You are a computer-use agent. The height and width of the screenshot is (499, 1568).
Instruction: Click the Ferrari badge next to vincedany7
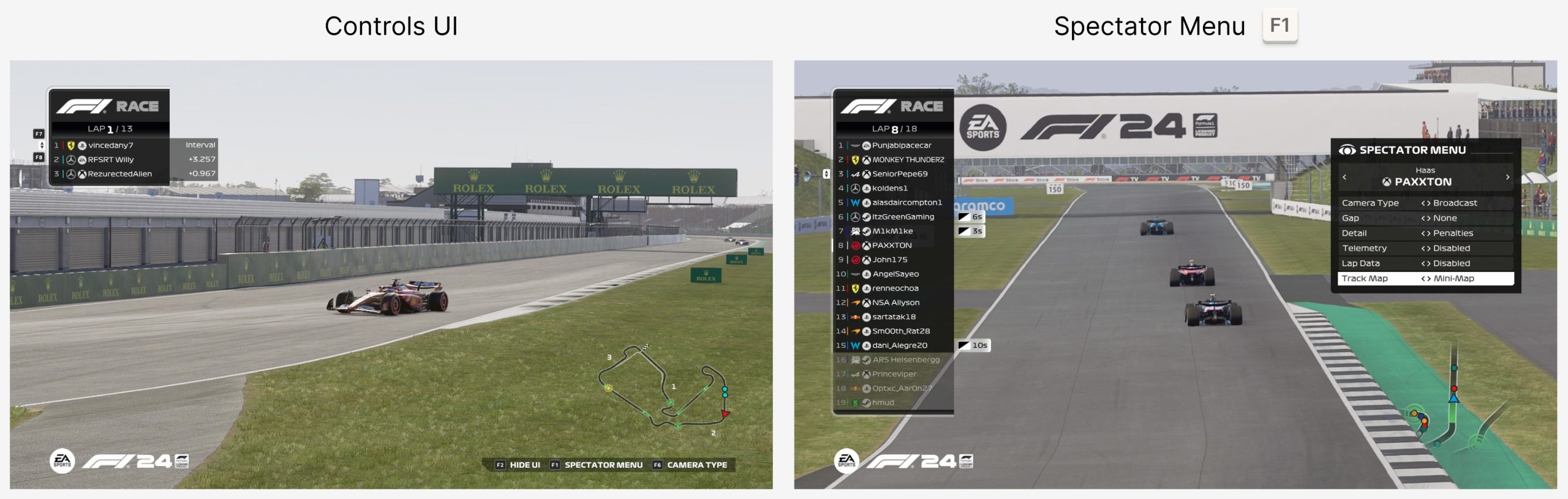coord(71,146)
